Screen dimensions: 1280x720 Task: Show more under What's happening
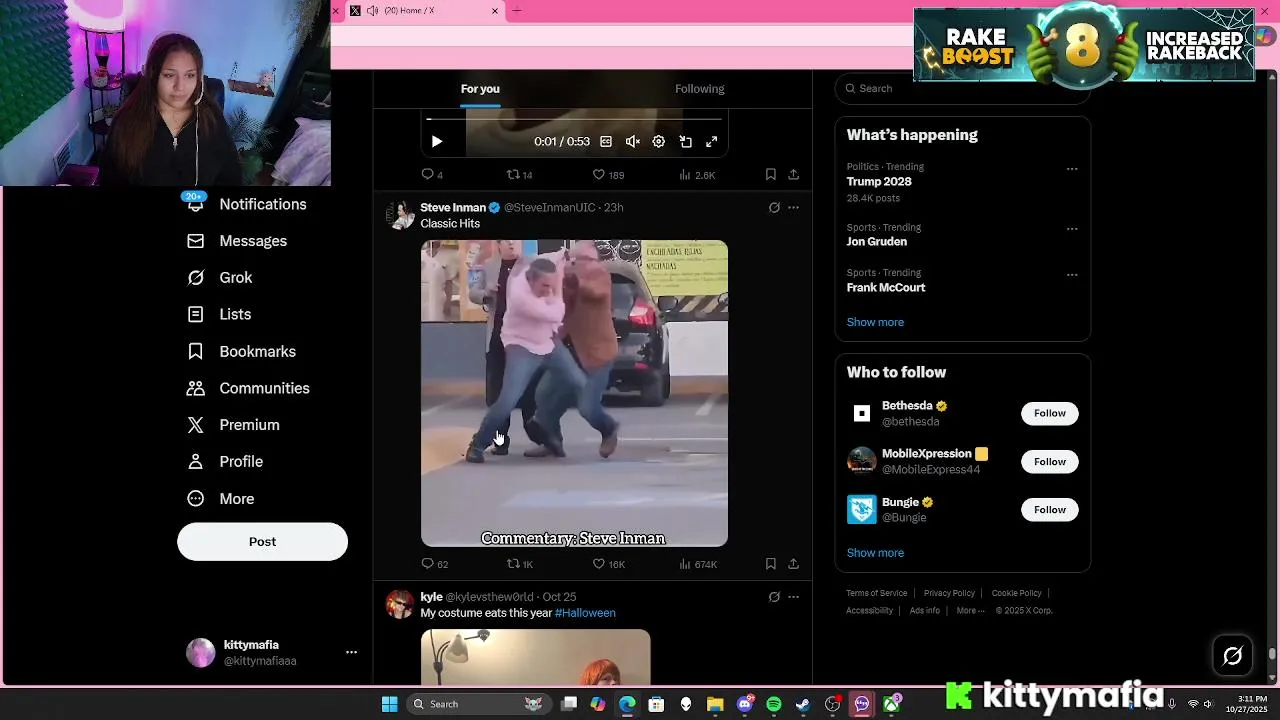(x=875, y=322)
